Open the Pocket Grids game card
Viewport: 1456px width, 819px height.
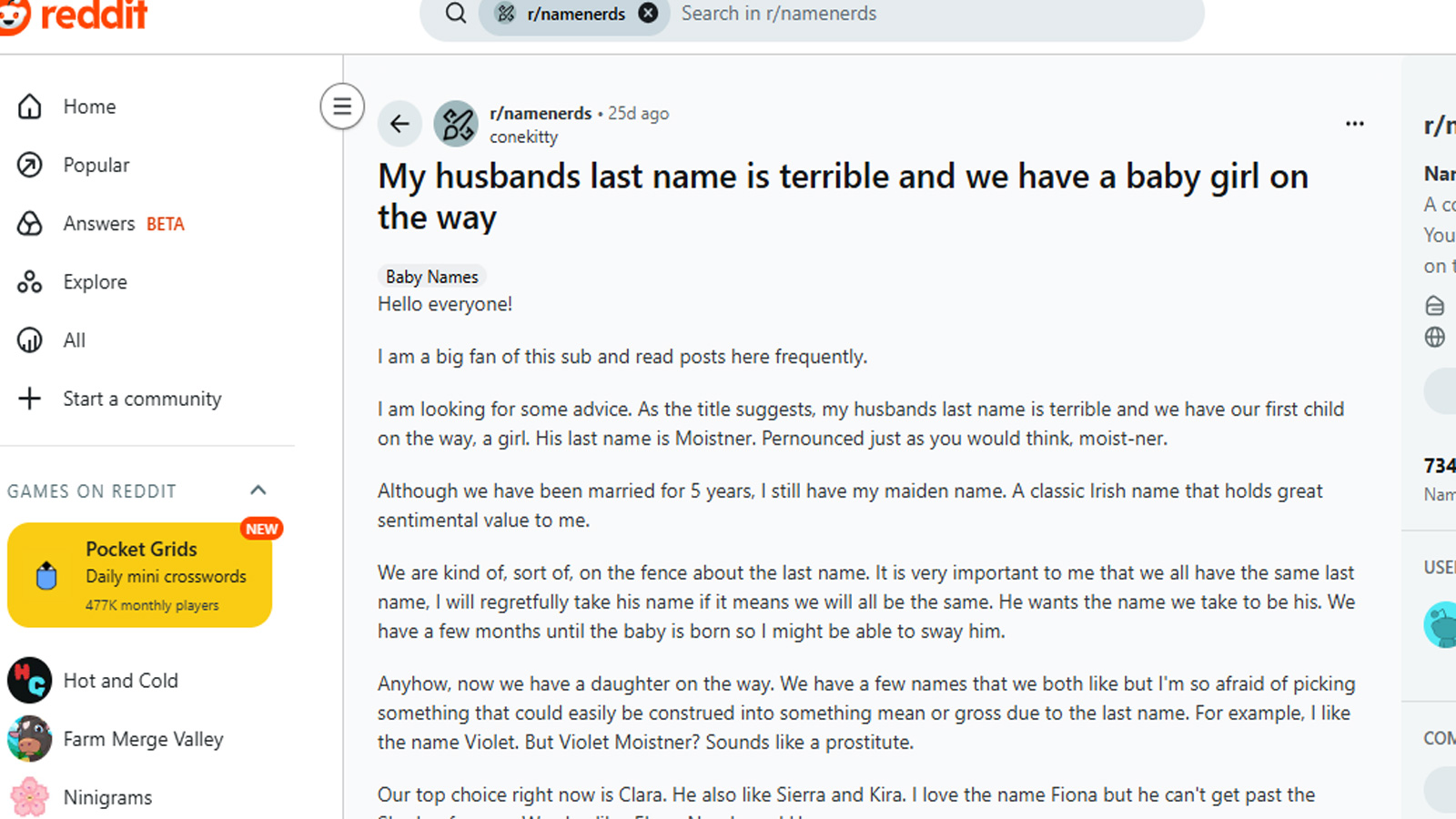coord(140,575)
